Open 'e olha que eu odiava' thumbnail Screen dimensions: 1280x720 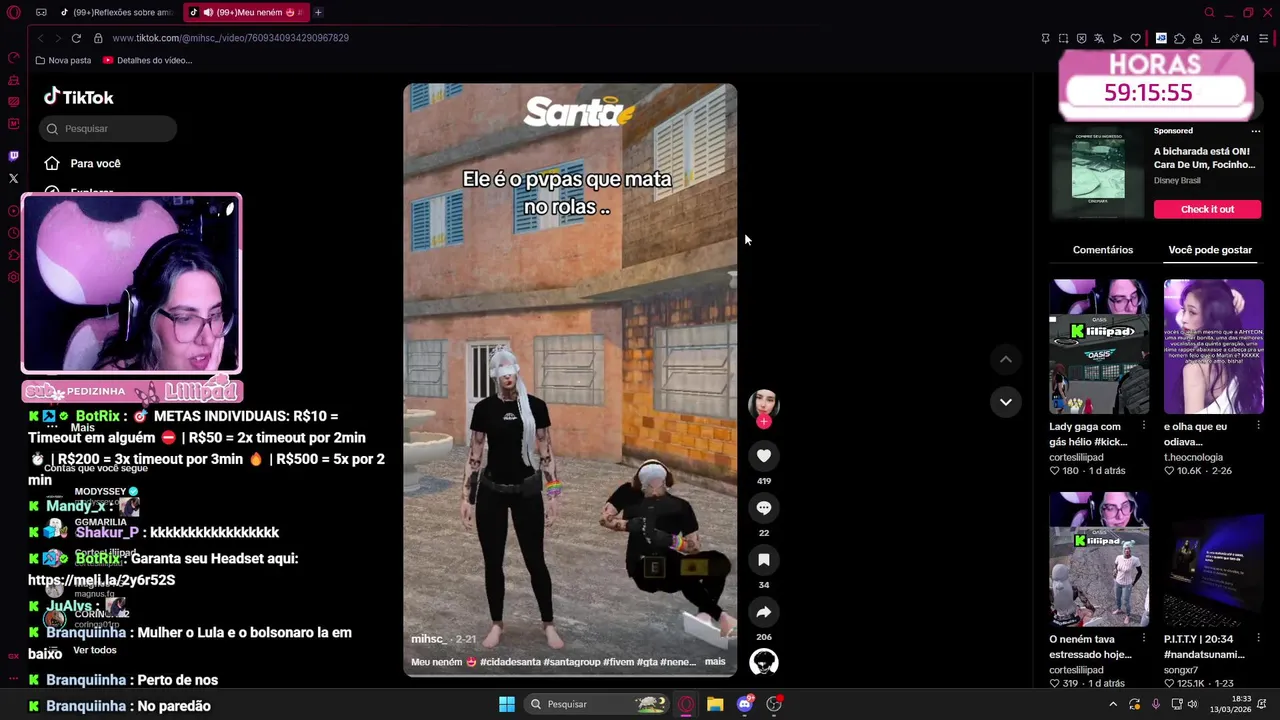pos(1214,347)
